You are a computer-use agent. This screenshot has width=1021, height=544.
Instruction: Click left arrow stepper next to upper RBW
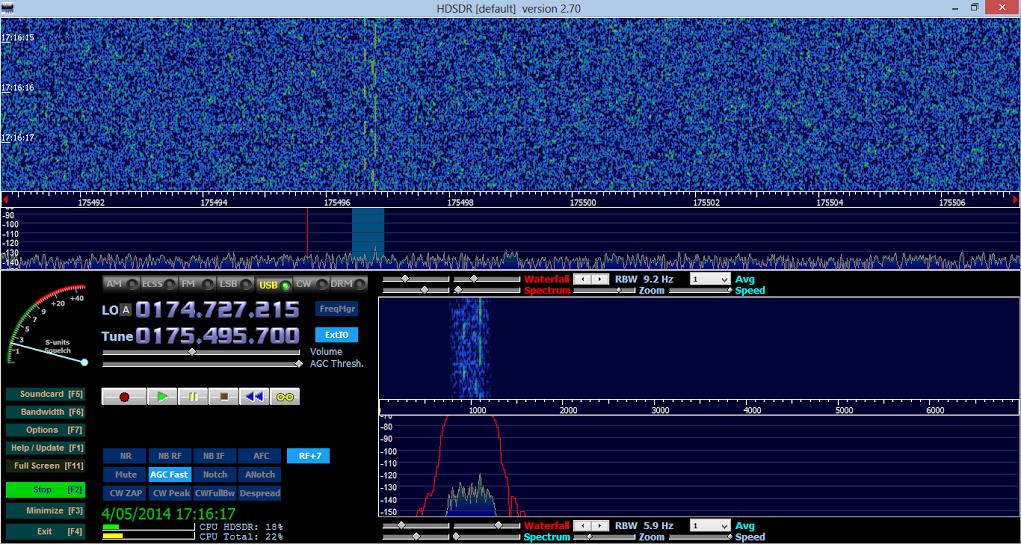click(x=582, y=279)
